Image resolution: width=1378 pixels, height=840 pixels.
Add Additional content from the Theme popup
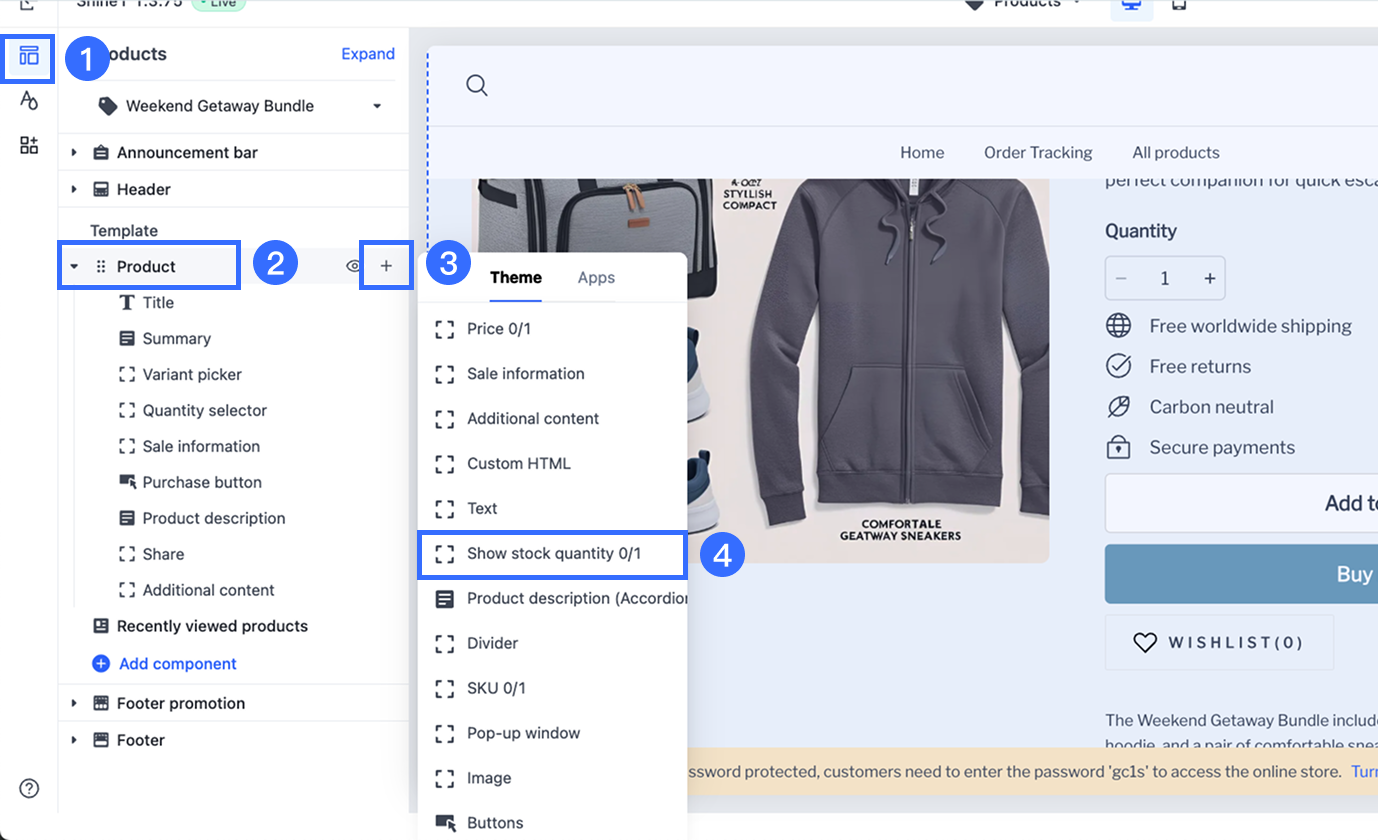(552, 419)
